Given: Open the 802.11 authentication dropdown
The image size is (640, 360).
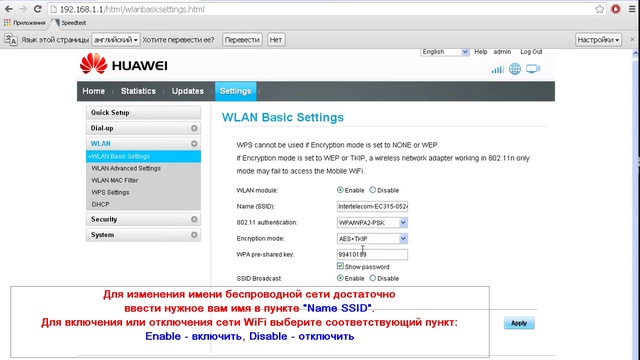Looking at the screenshot, I should (372, 223).
